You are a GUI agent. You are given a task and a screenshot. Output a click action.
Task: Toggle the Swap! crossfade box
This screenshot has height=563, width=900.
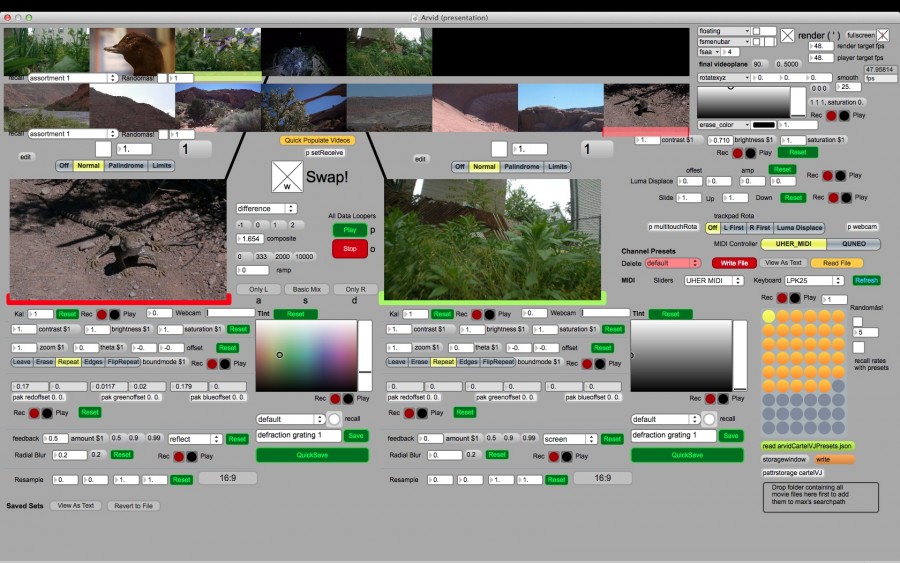(287, 176)
